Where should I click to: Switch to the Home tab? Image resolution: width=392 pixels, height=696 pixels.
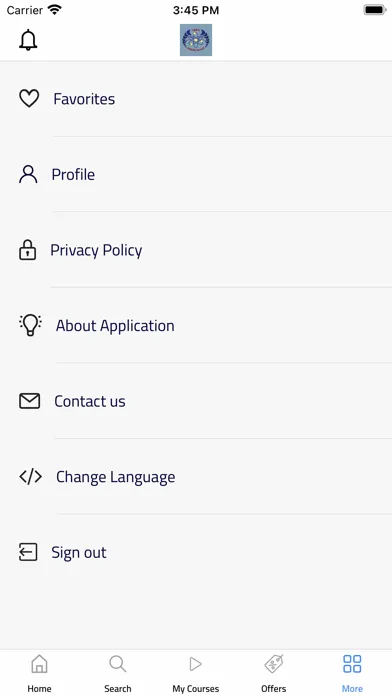pos(39,673)
